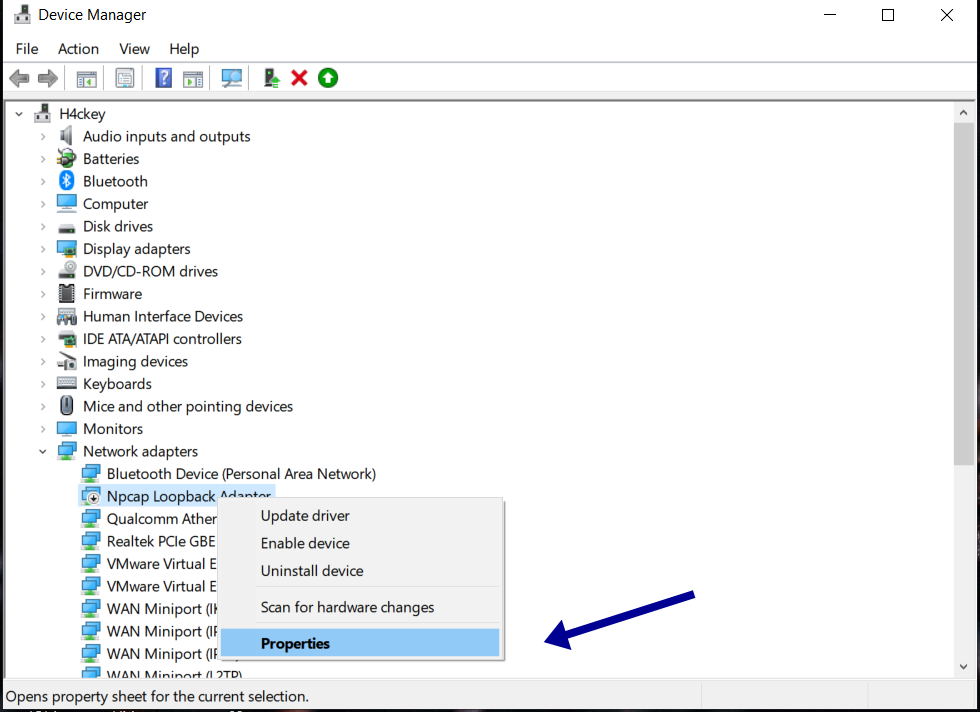Expand the Network adapters category
Image resolution: width=980 pixels, height=712 pixels.
[x=42, y=451]
